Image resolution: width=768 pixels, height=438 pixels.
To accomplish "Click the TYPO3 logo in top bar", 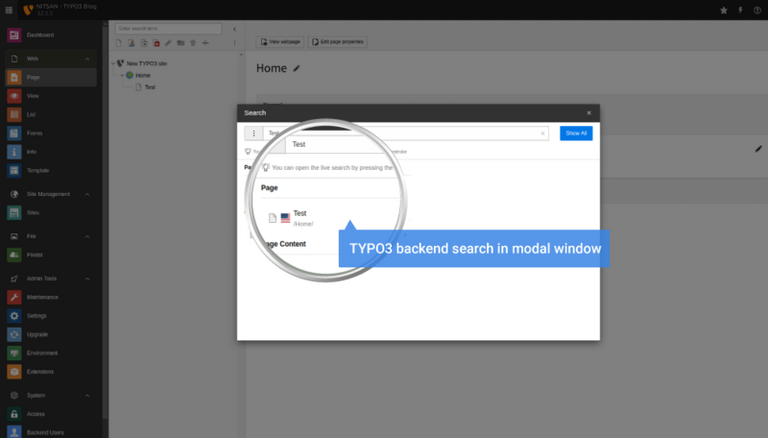I will 28,10.
